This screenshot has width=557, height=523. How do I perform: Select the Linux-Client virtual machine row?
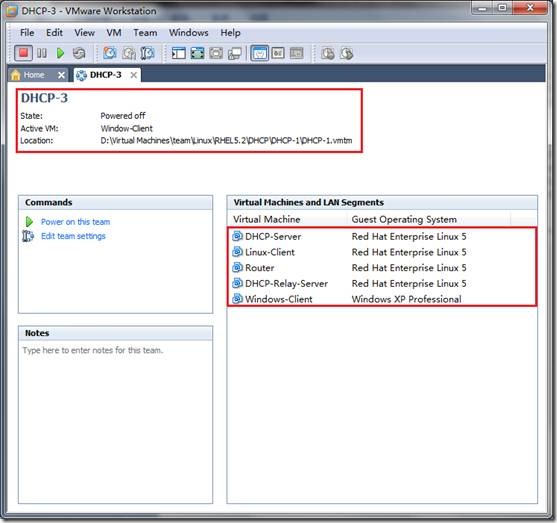pyautogui.click(x=382, y=252)
